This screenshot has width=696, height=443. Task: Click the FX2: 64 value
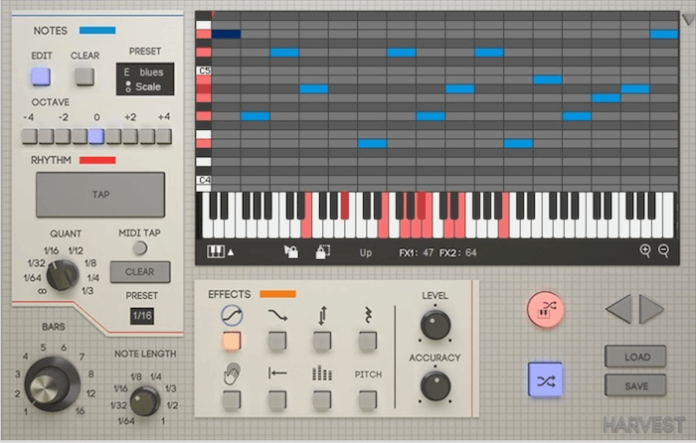[x=458, y=253]
